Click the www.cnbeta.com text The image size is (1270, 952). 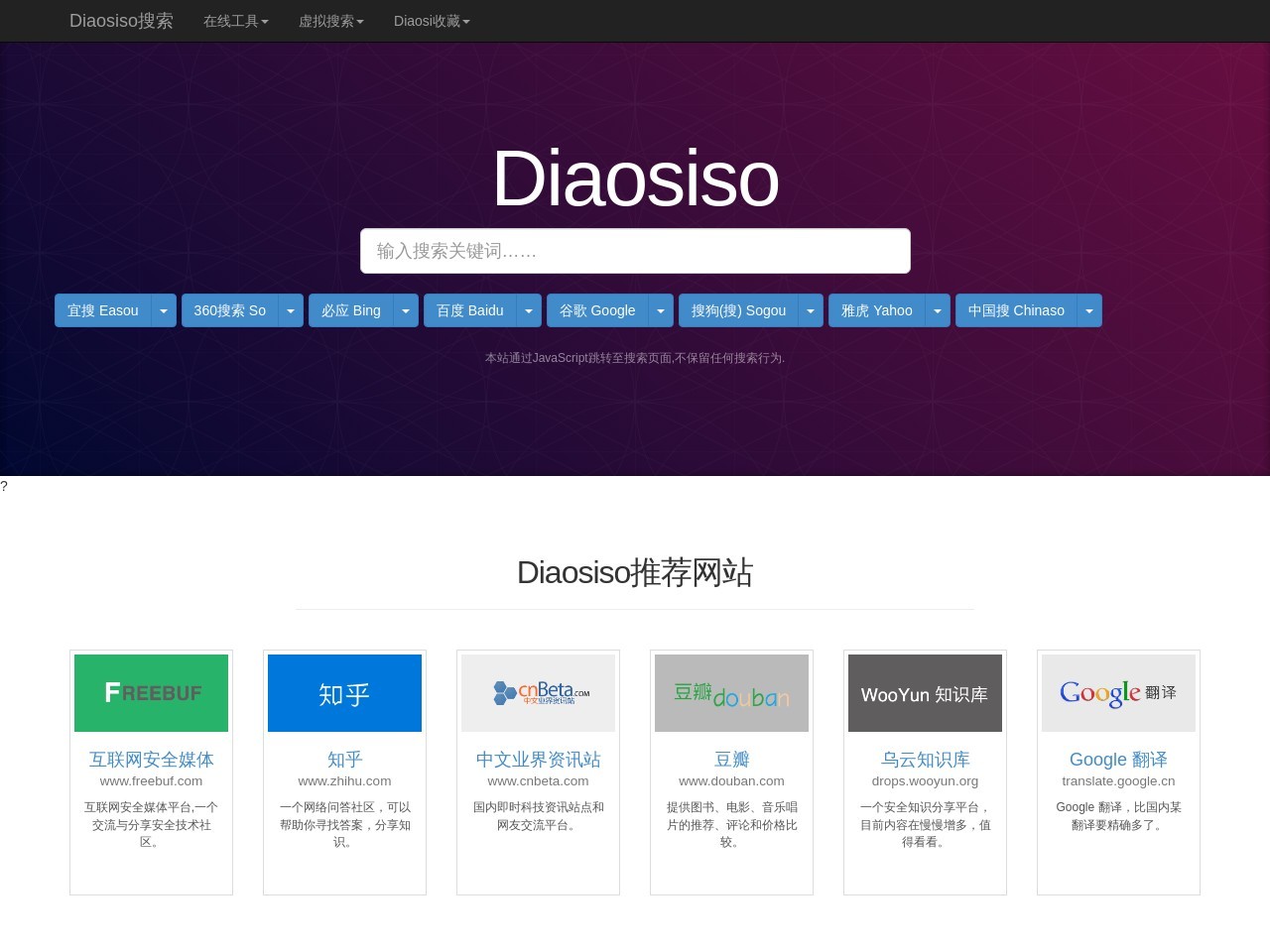coord(538,781)
